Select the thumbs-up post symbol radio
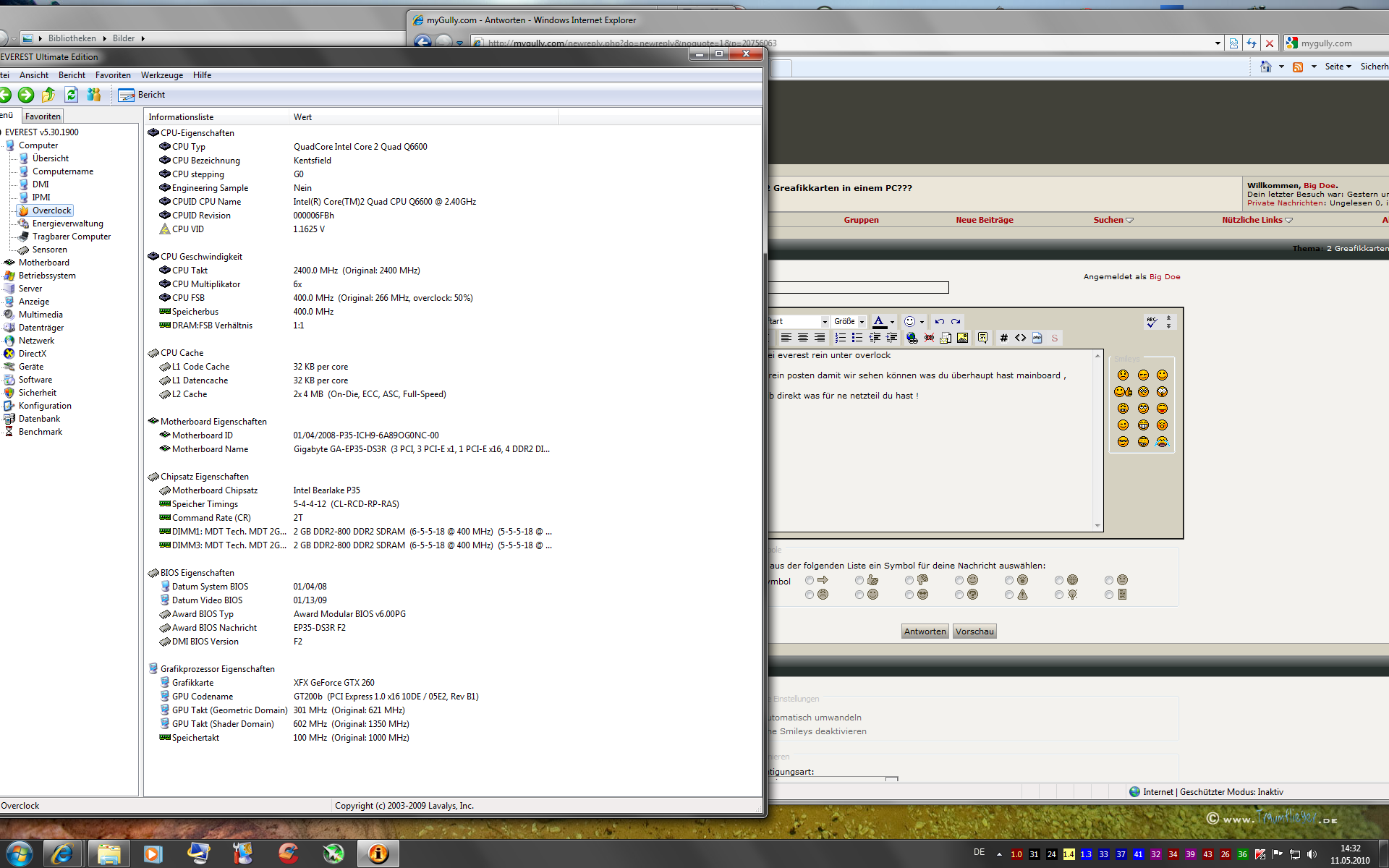The height and width of the screenshot is (868, 1389). [x=859, y=580]
